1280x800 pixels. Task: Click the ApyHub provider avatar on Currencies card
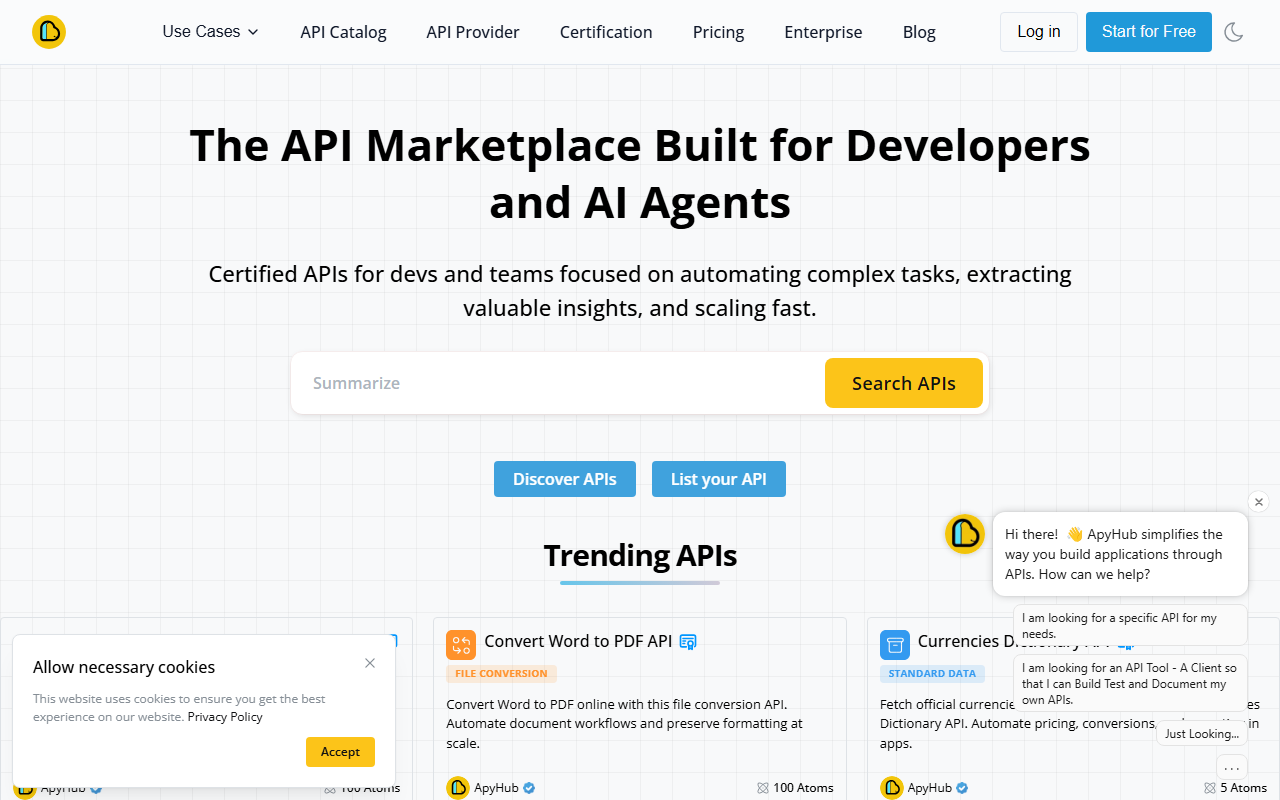pyautogui.click(x=892, y=788)
